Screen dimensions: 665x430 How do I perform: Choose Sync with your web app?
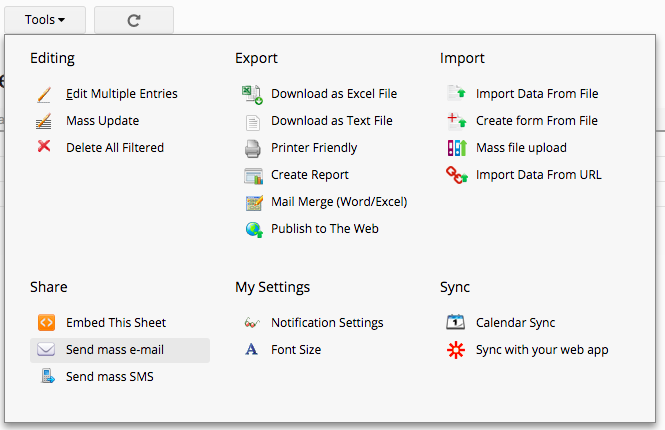pyautogui.click(x=542, y=350)
